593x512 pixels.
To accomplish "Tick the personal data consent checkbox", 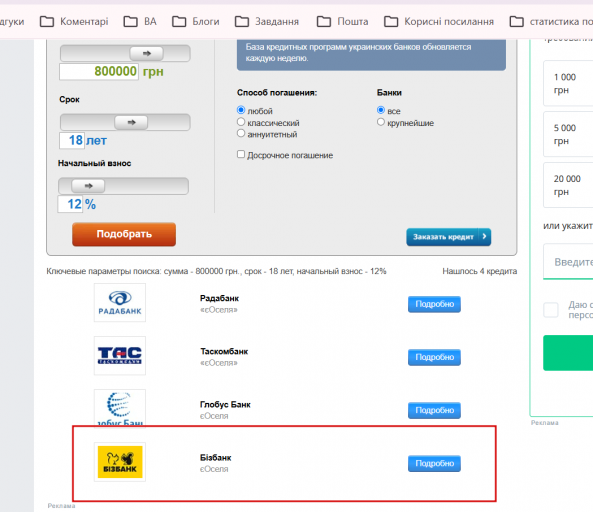I will pos(551,310).
